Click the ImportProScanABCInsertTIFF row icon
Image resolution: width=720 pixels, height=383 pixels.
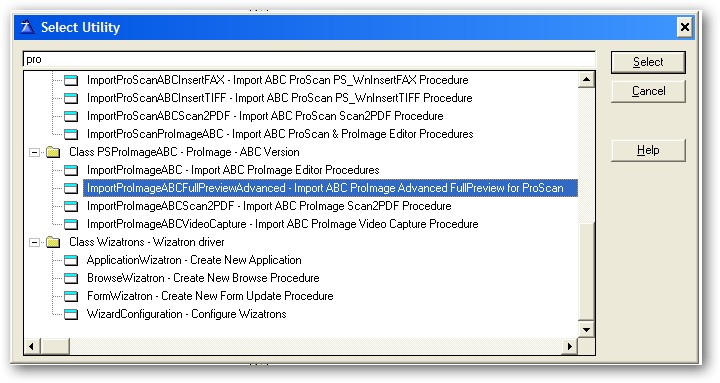tap(71, 98)
